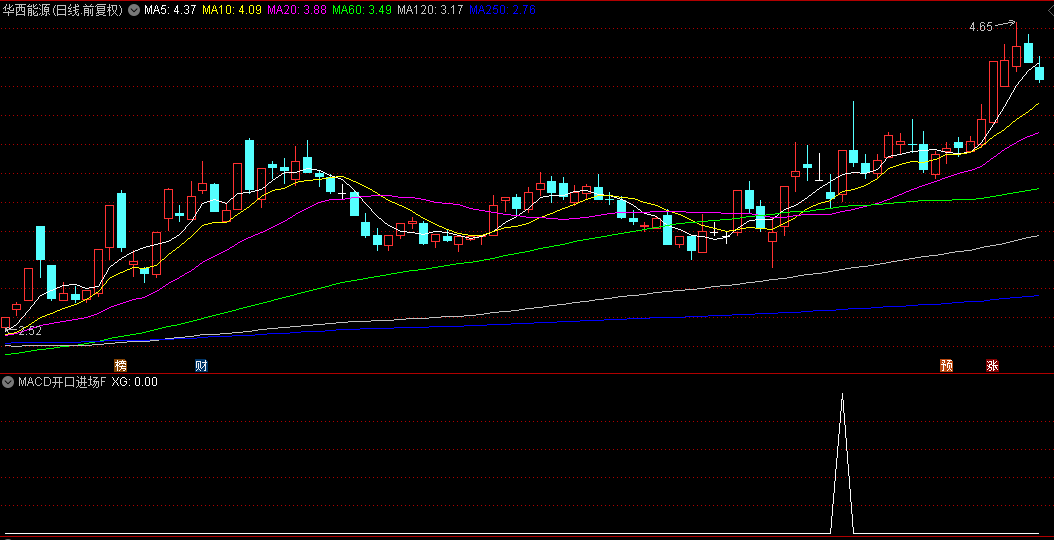1054x540 pixels.
Task: Click the 2.52 low price label
Action: [30, 331]
